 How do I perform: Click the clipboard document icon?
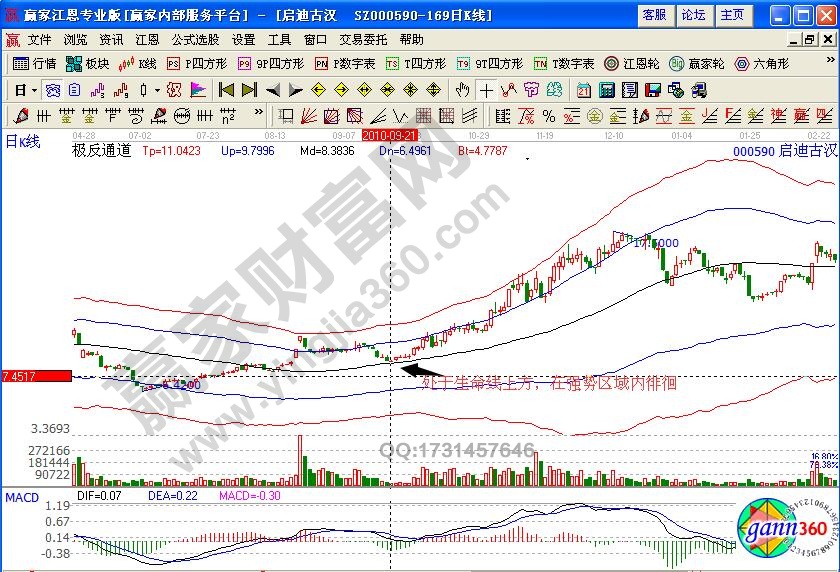74,90
